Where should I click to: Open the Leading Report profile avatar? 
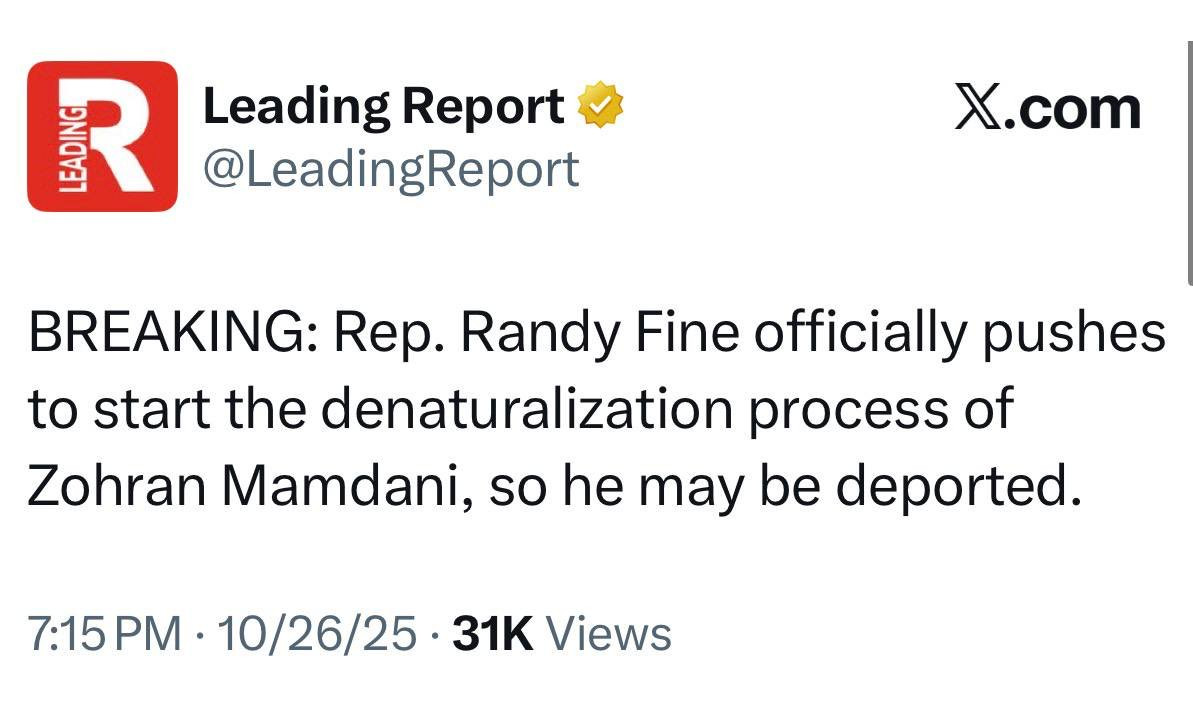[102, 136]
